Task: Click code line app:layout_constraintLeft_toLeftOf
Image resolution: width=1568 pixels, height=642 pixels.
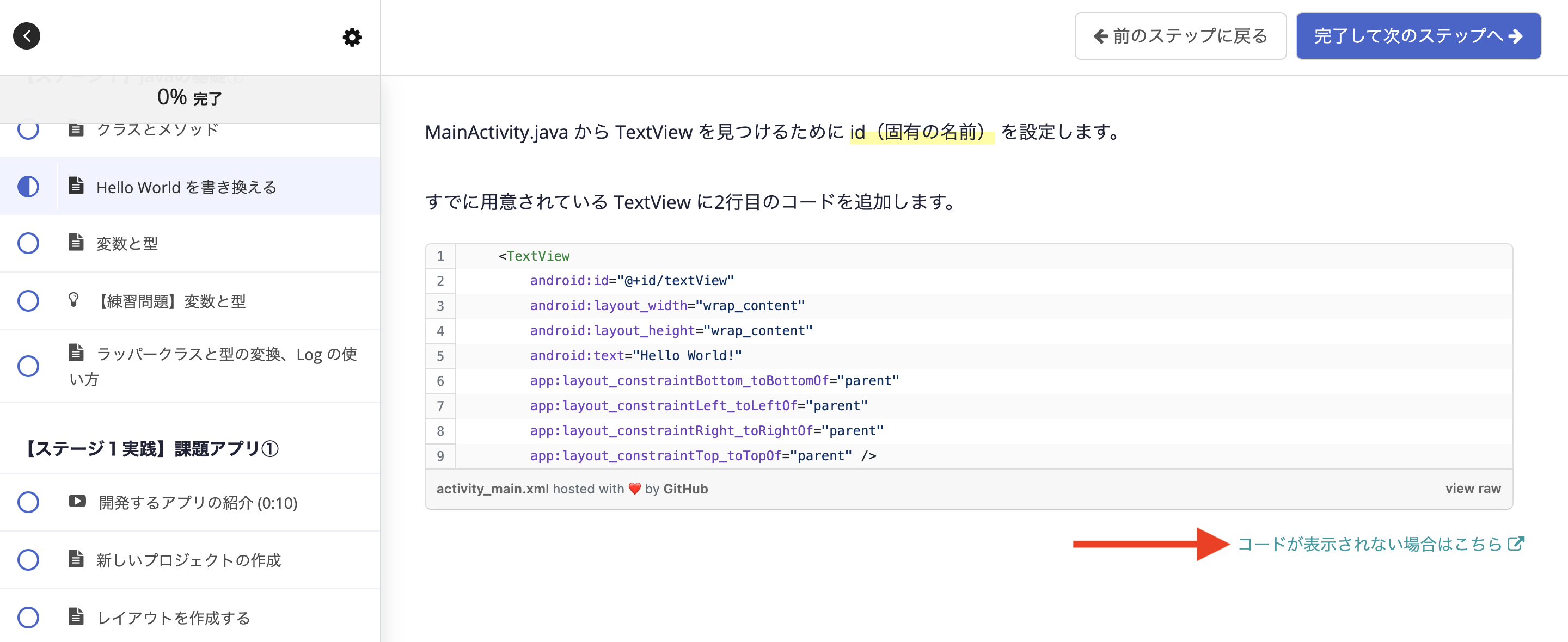Action: pos(699,405)
